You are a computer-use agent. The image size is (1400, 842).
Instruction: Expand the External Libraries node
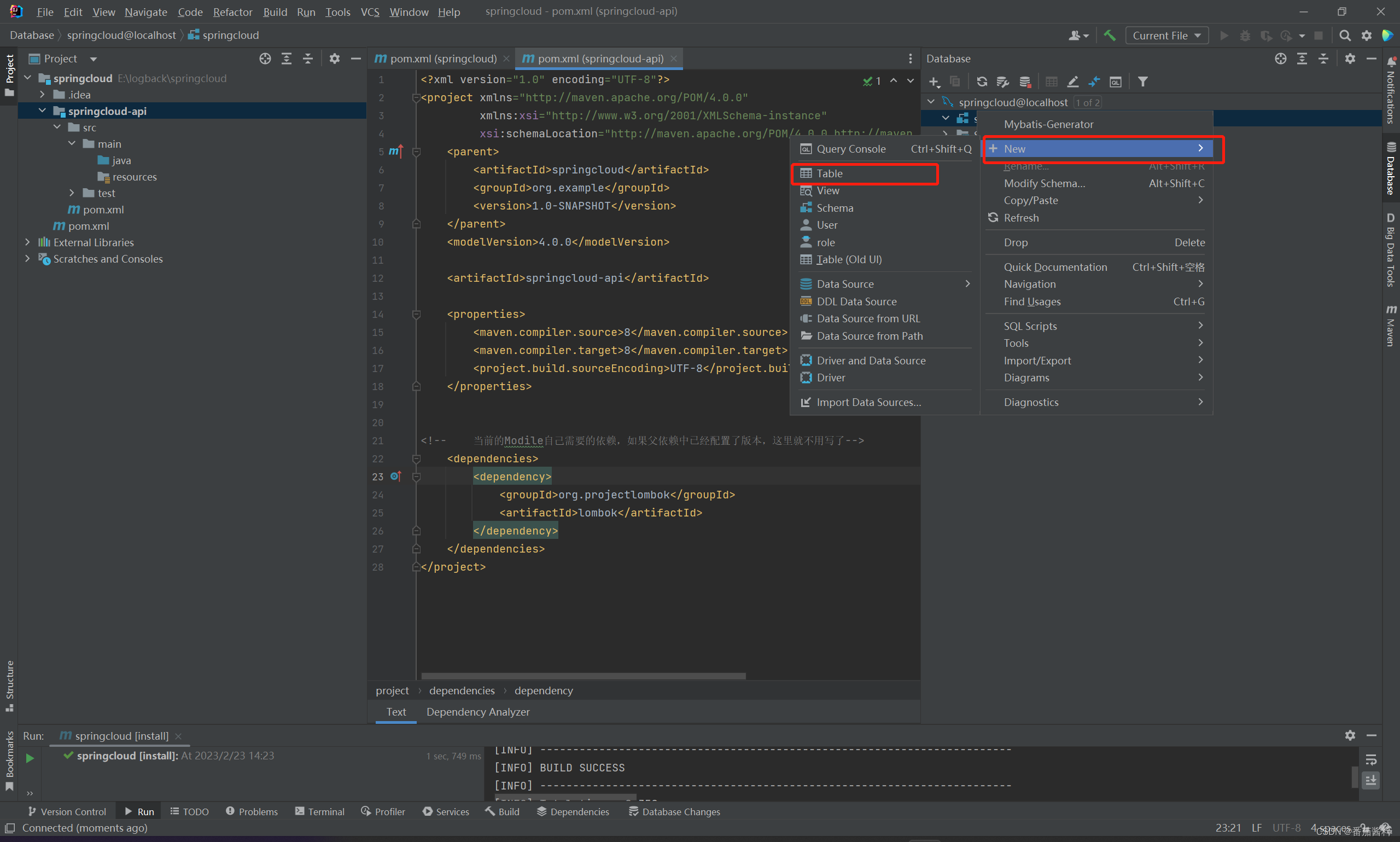(x=28, y=242)
